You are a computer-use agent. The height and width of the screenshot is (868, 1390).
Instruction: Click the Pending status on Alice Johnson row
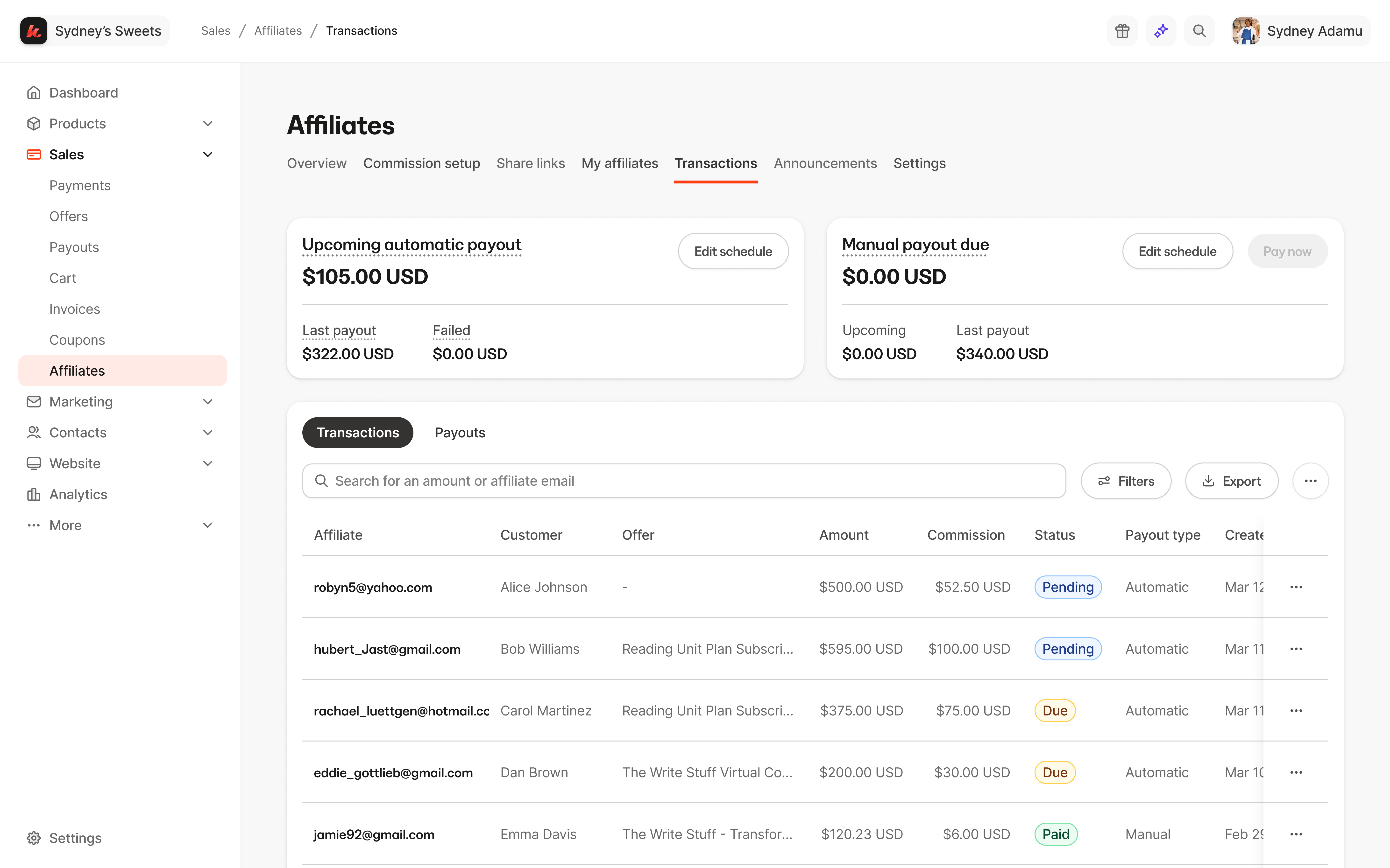pyautogui.click(x=1068, y=587)
